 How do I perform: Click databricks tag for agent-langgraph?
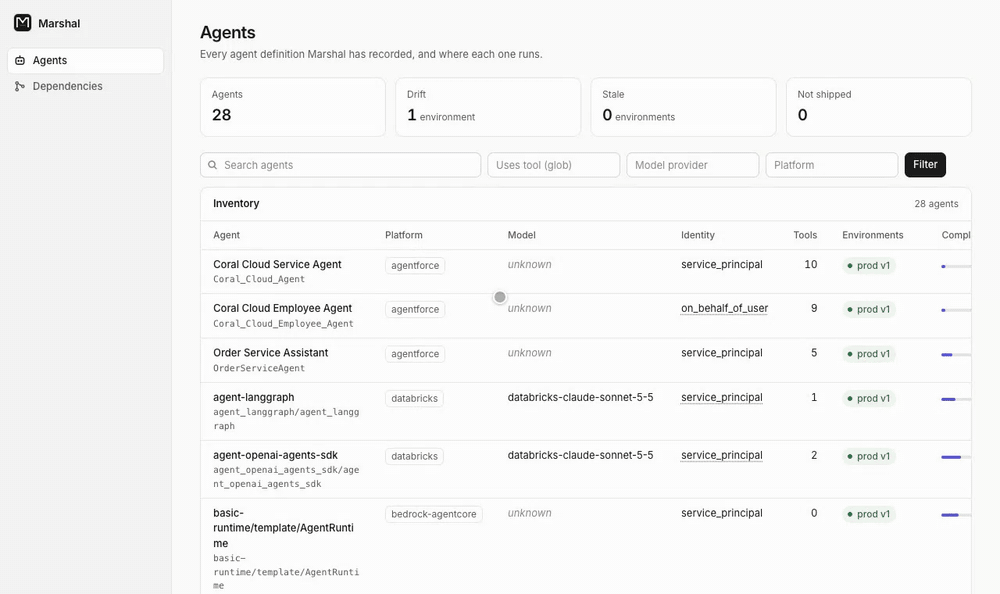click(x=415, y=398)
